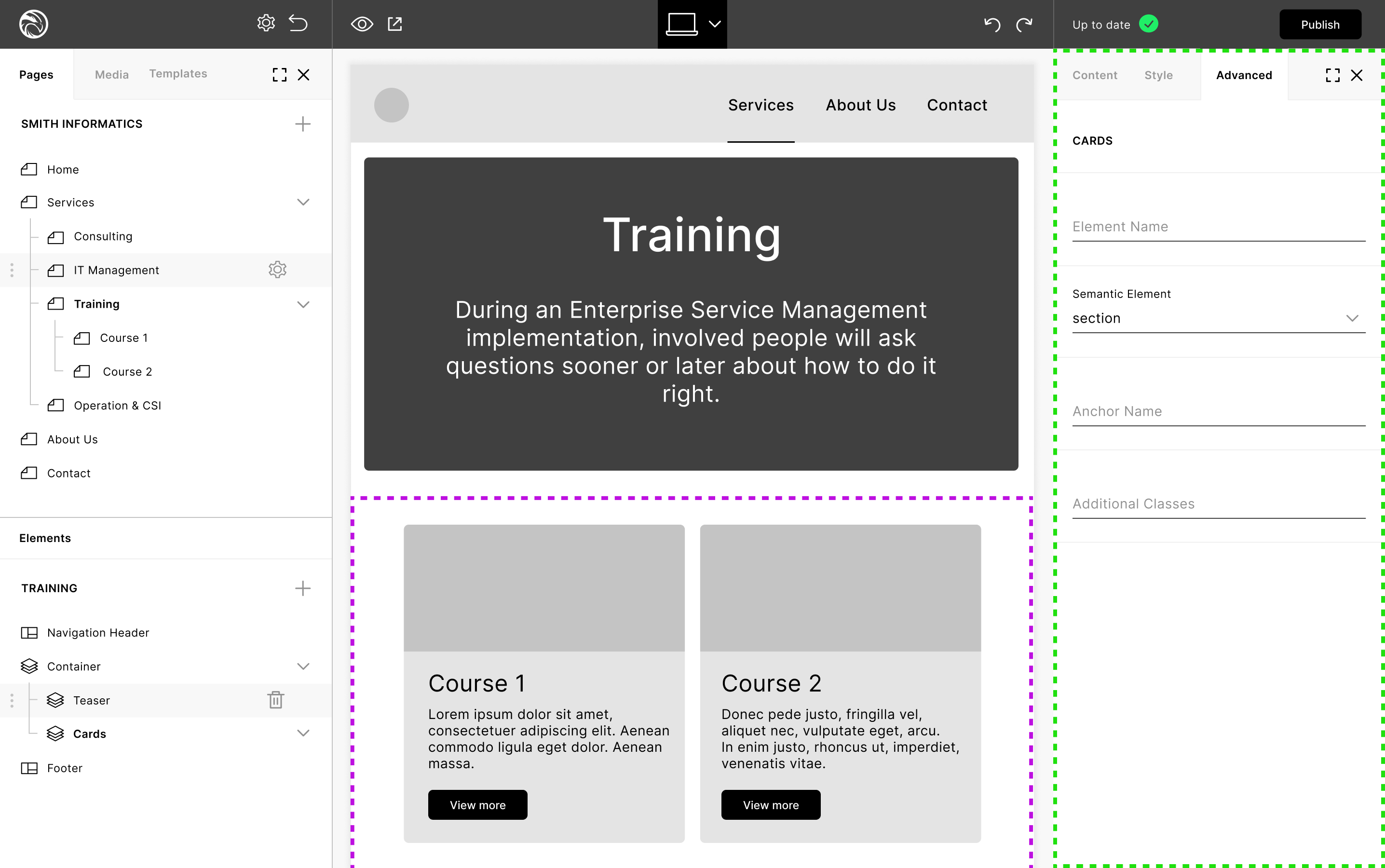This screenshot has height=868, width=1385.
Task: Collapse the Services page tree
Action: click(x=303, y=202)
